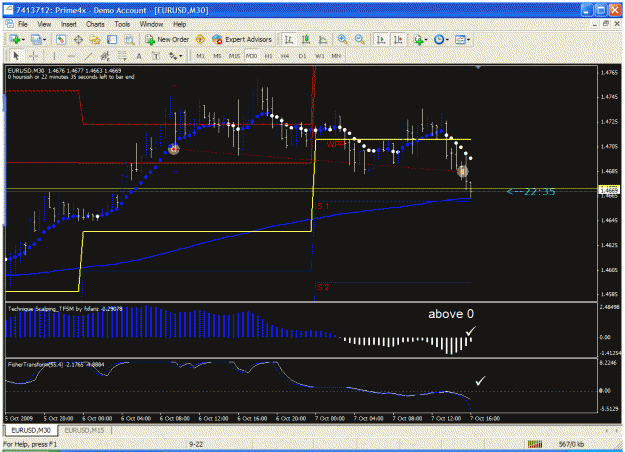
Task: Open the MetaEditor yellow diamond icon
Action: (200, 39)
